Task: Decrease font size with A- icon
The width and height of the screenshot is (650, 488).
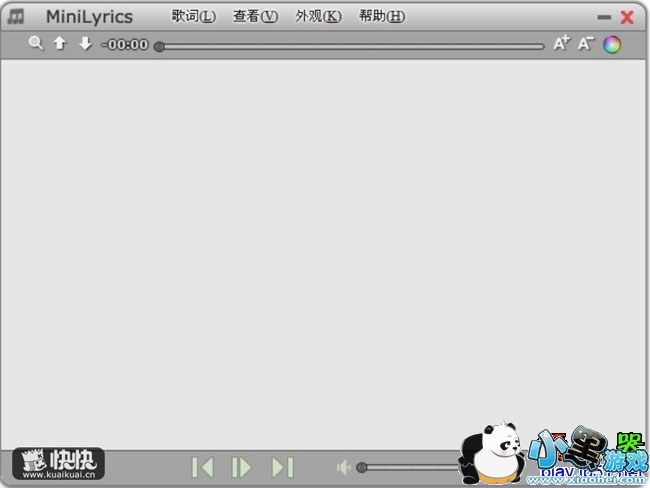Action: [586, 43]
